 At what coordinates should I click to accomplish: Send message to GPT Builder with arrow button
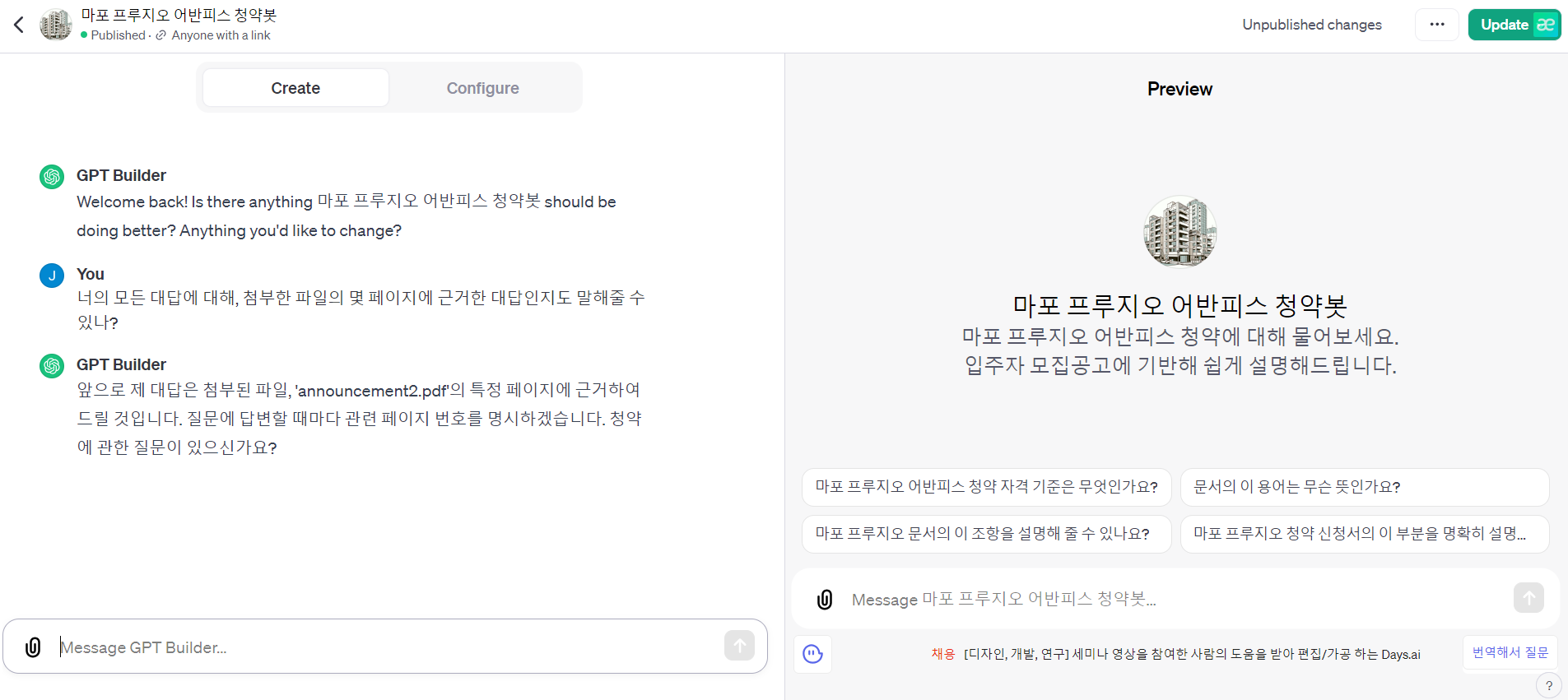[x=739, y=646]
